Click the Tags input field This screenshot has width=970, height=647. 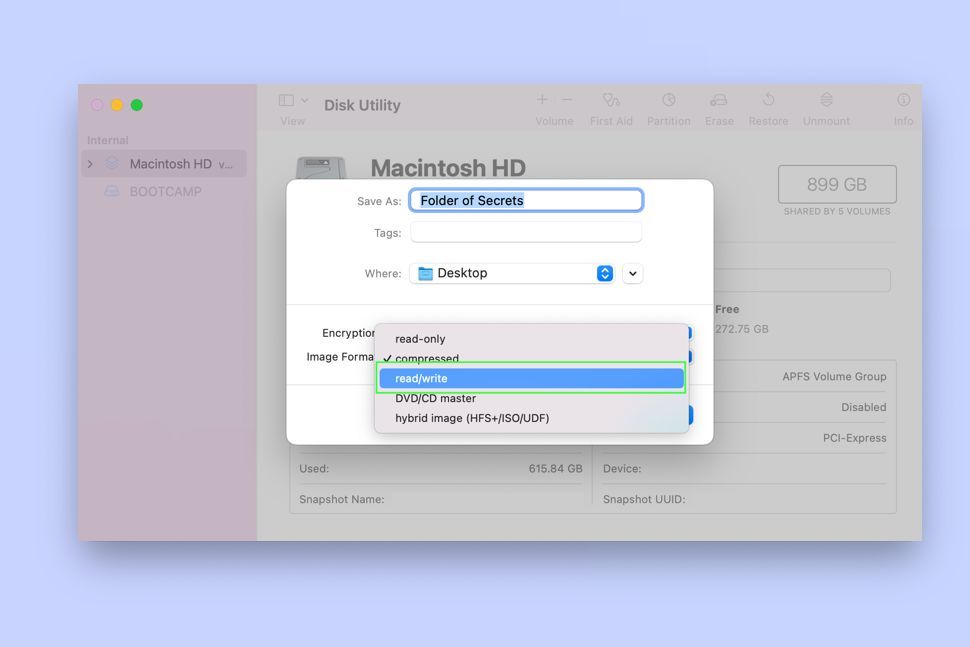pyautogui.click(x=526, y=232)
